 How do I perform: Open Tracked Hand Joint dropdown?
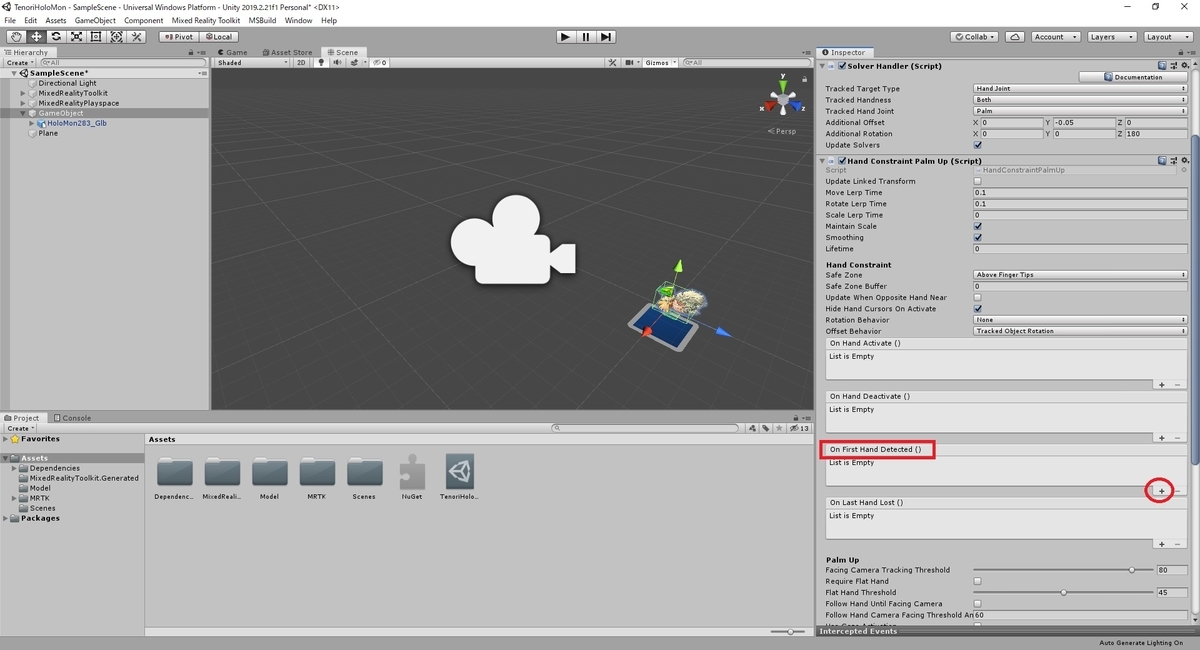pos(1080,111)
